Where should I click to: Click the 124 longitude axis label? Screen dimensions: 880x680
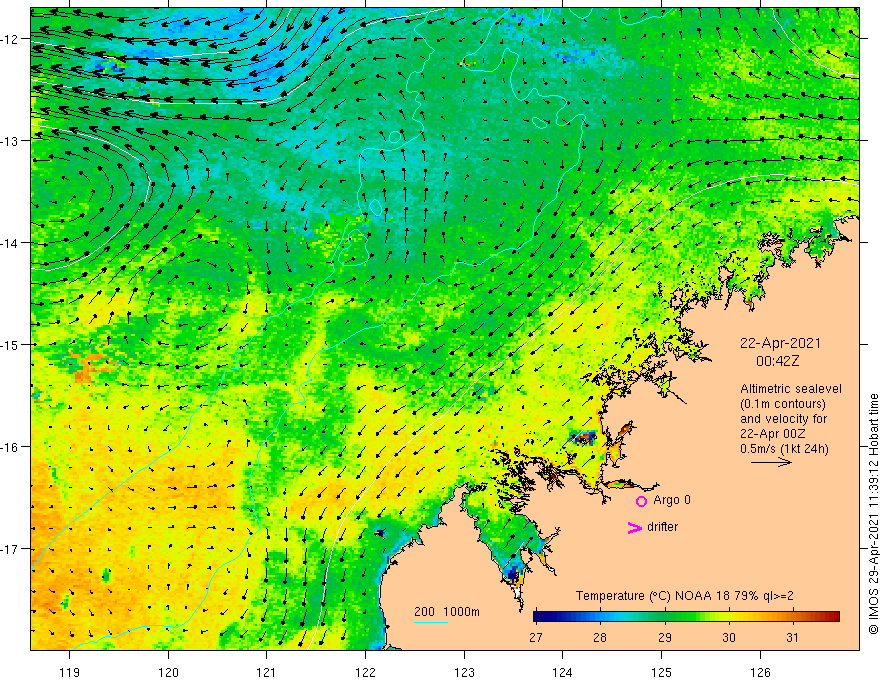[563, 672]
